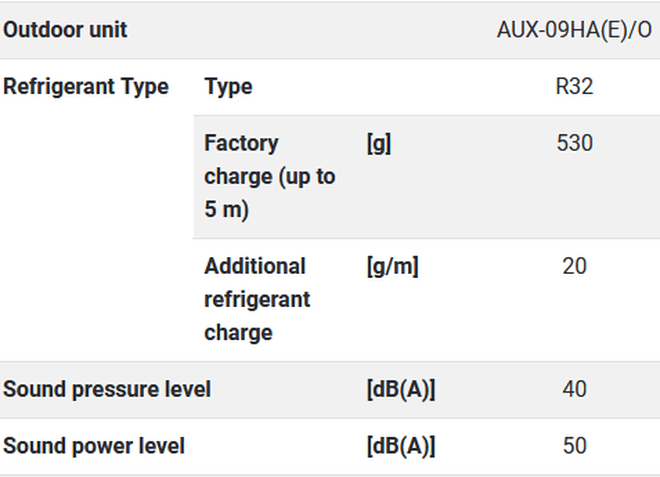Select the [dB(A)] unit for sound power
The height and width of the screenshot is (477, 660).
[401, 446]
